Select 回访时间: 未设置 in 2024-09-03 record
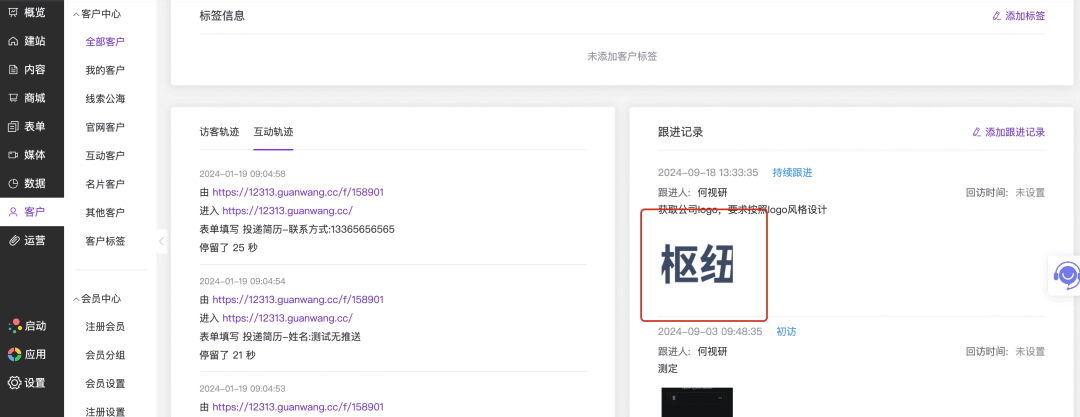 [x=1006, y=352]
